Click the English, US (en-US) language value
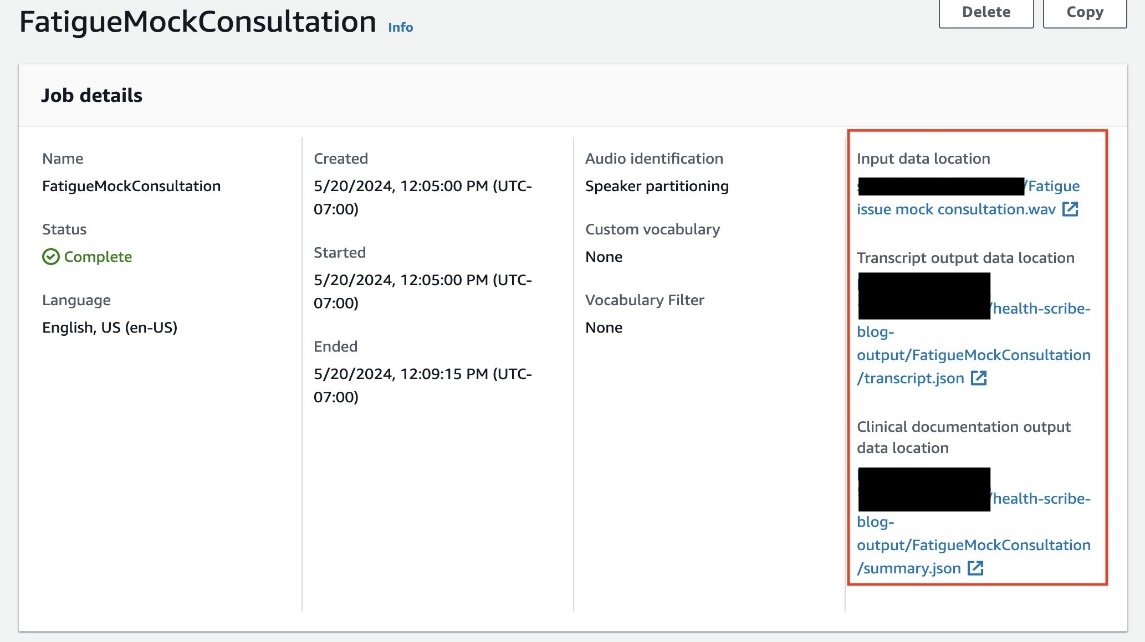The image size is (1145, 642). point(110,327)
